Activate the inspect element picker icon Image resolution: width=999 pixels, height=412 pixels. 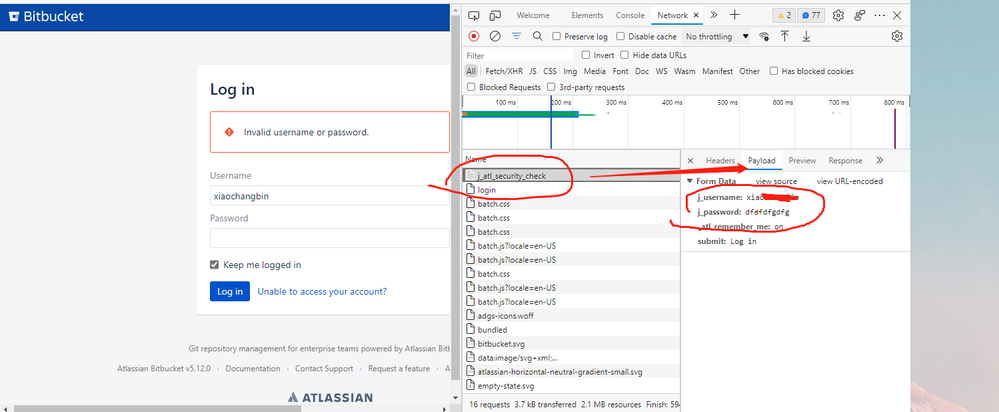(474, 15)
